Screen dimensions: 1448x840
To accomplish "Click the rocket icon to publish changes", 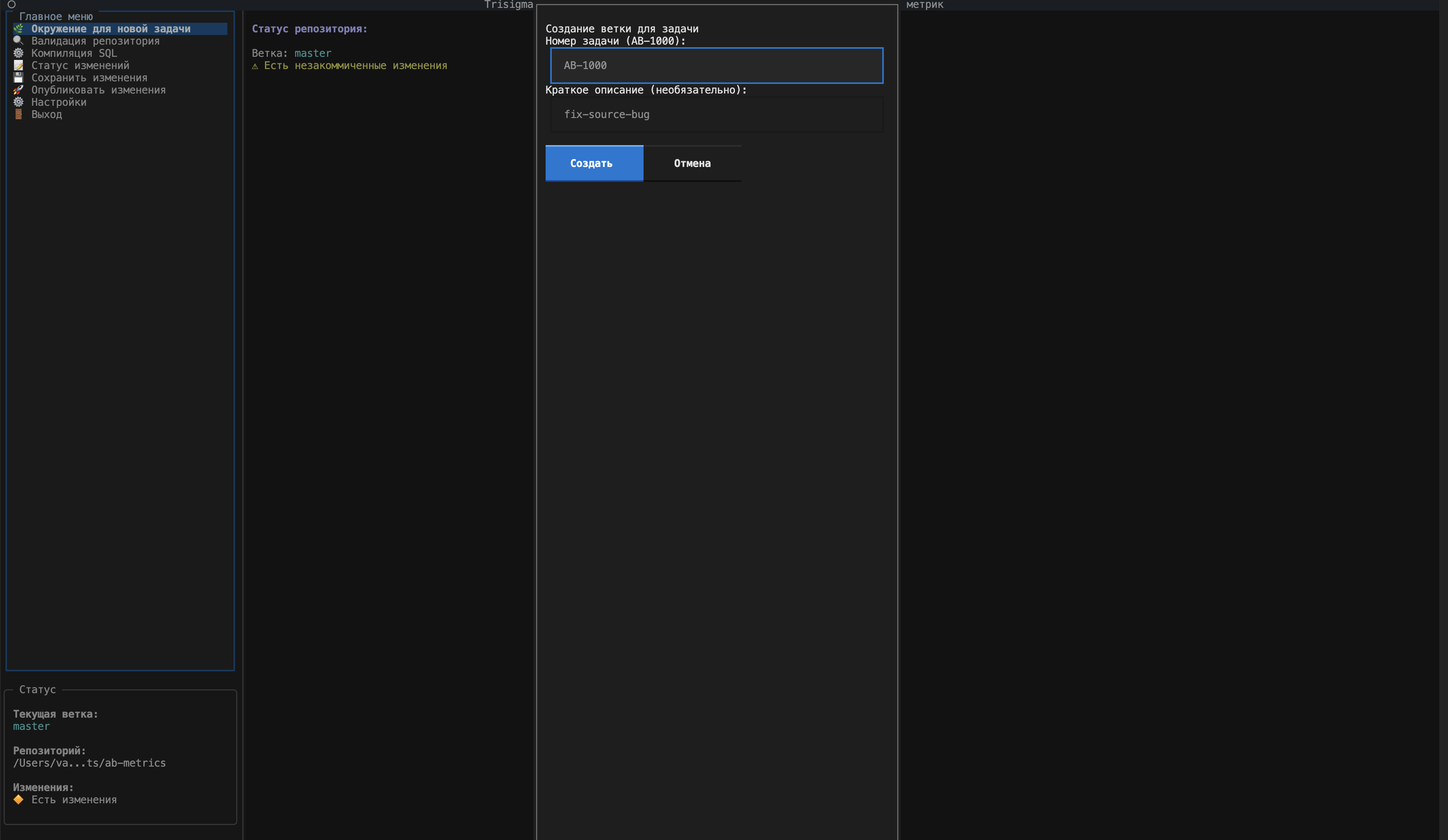I will tap(18, 90).
